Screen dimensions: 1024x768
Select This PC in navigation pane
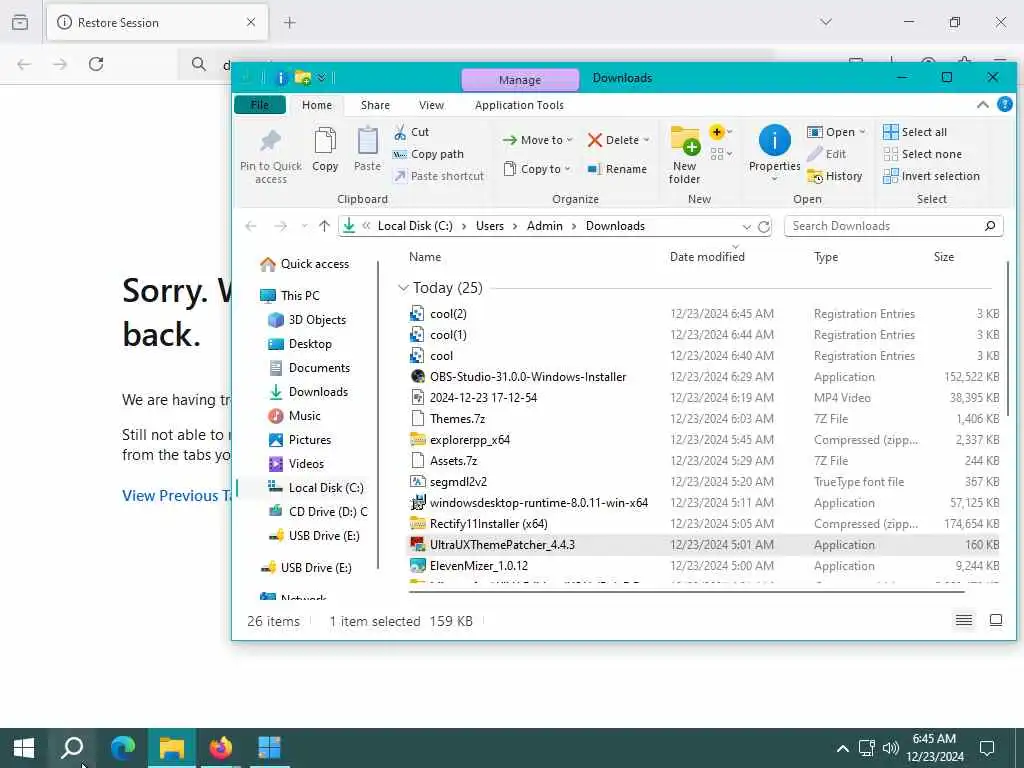pos(290,296)
